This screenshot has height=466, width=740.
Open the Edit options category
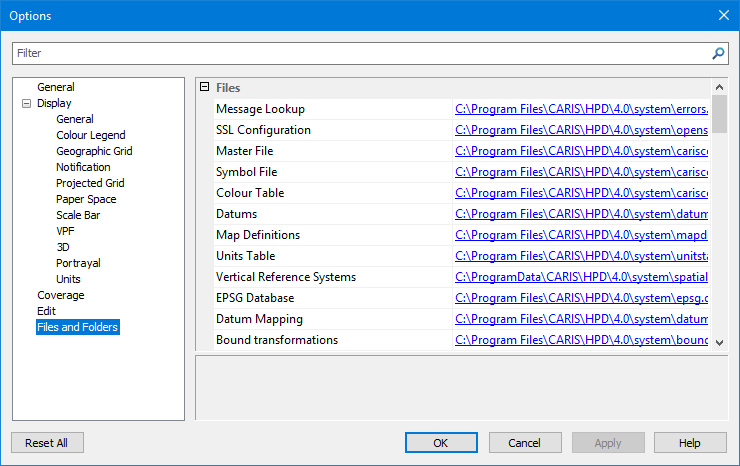point(46,311)
